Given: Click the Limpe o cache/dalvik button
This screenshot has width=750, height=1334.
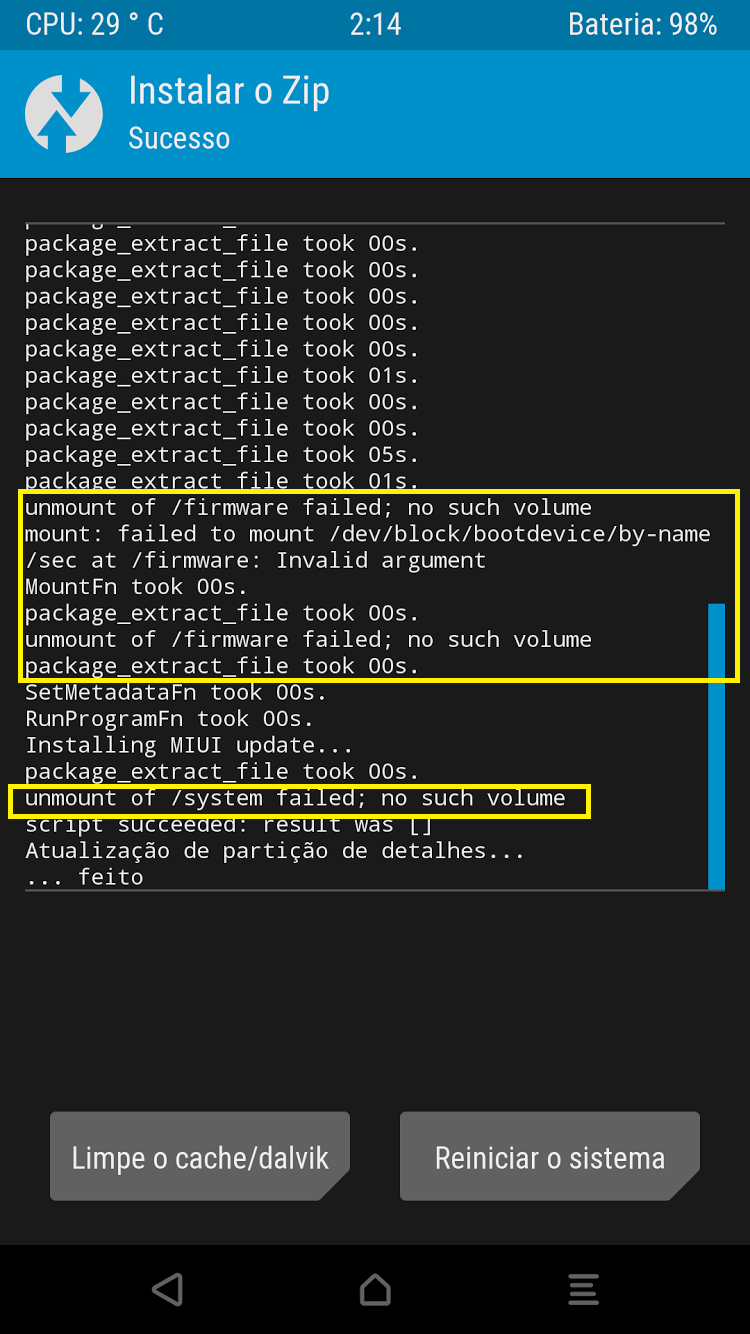Looking at the screenshot, I should (200, 1157).
